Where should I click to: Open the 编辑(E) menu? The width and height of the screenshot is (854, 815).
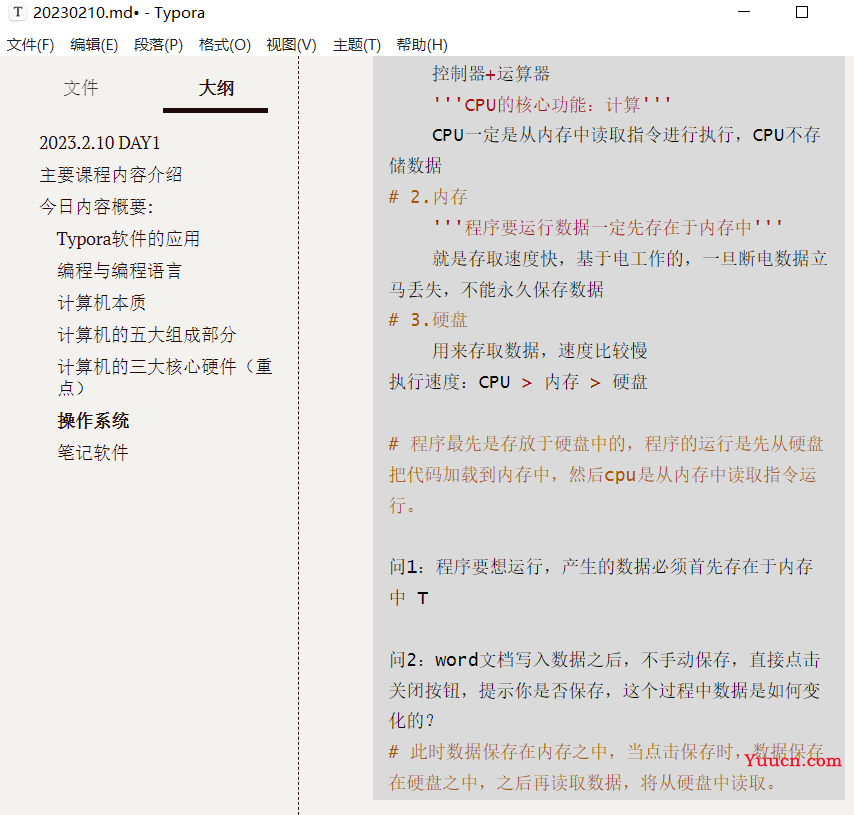tap(94, 45)
